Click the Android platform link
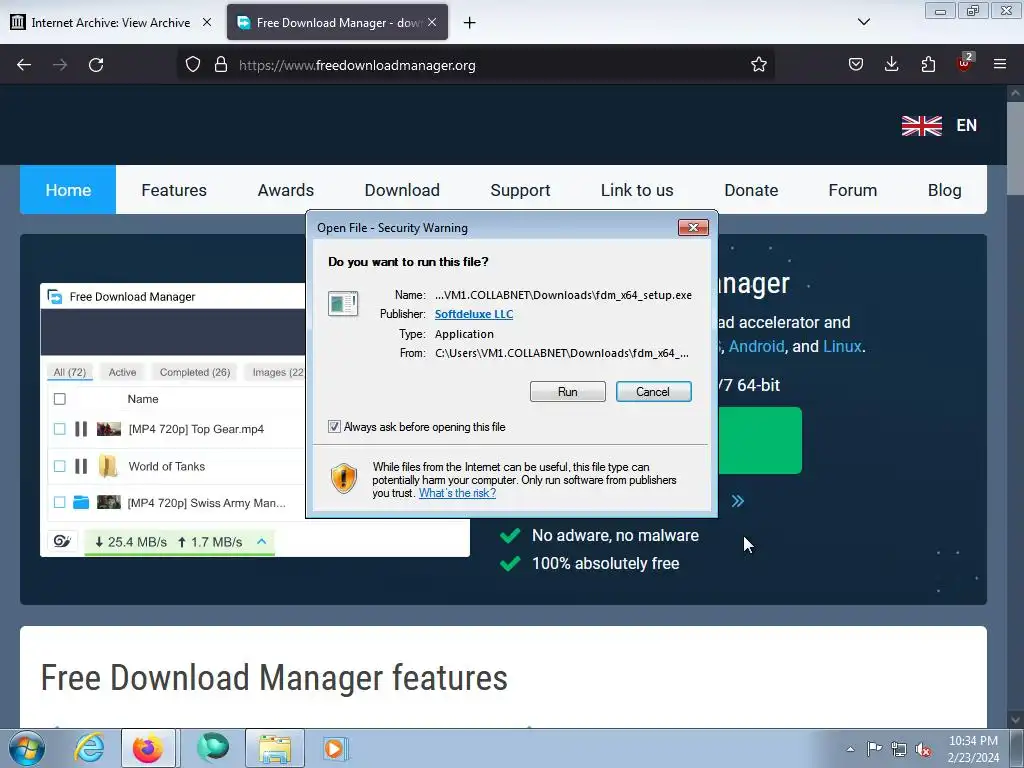 pyautogui.click(x=756, y=346)
